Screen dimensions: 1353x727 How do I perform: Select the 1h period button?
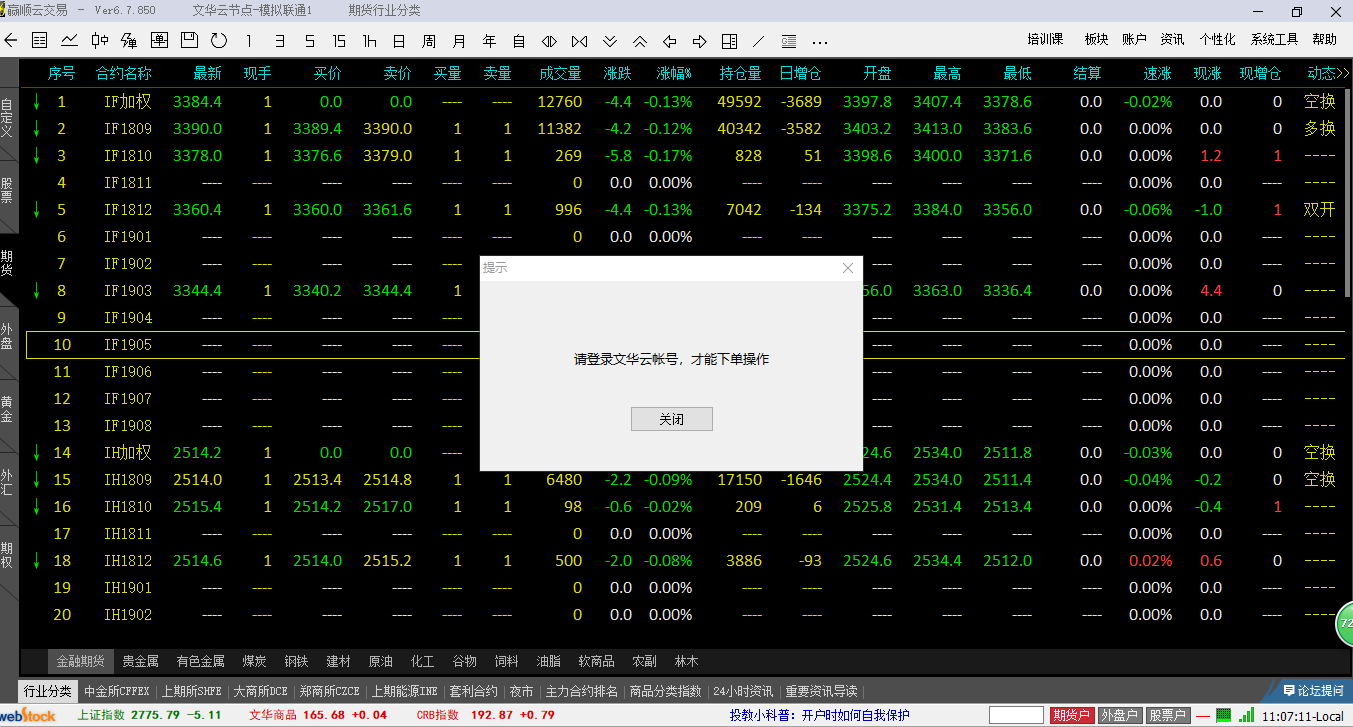click(x=370, y=41)
